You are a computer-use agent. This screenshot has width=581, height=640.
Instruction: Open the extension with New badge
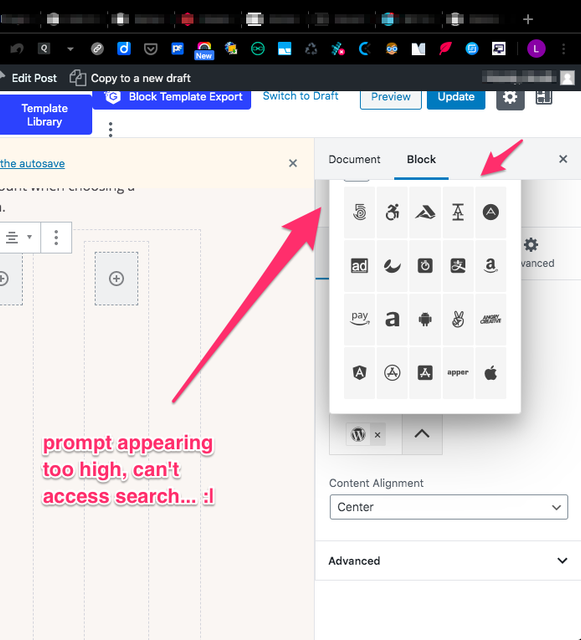(x=204, y=51)
